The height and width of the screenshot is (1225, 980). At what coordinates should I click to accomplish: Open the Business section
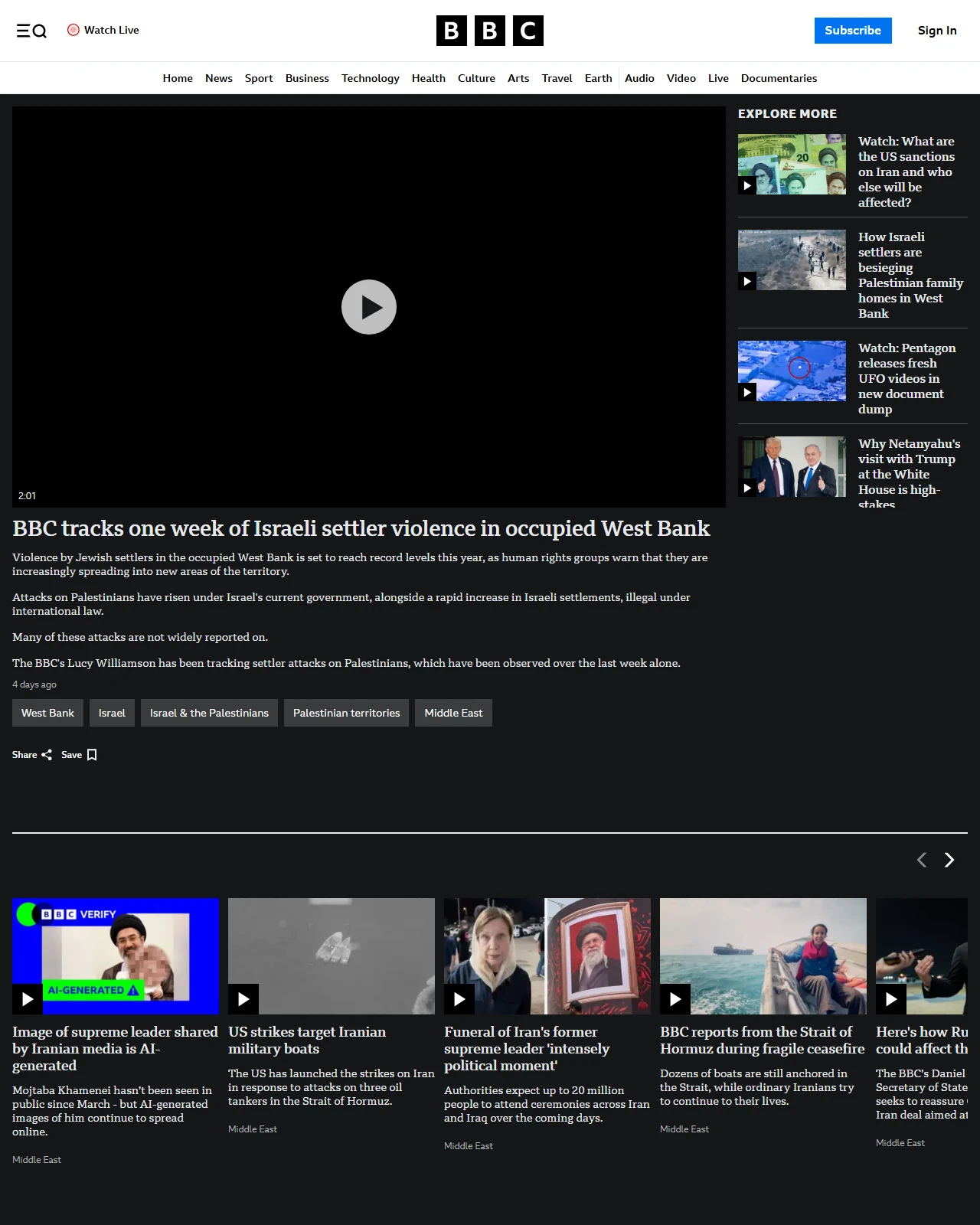pos(307,78)
